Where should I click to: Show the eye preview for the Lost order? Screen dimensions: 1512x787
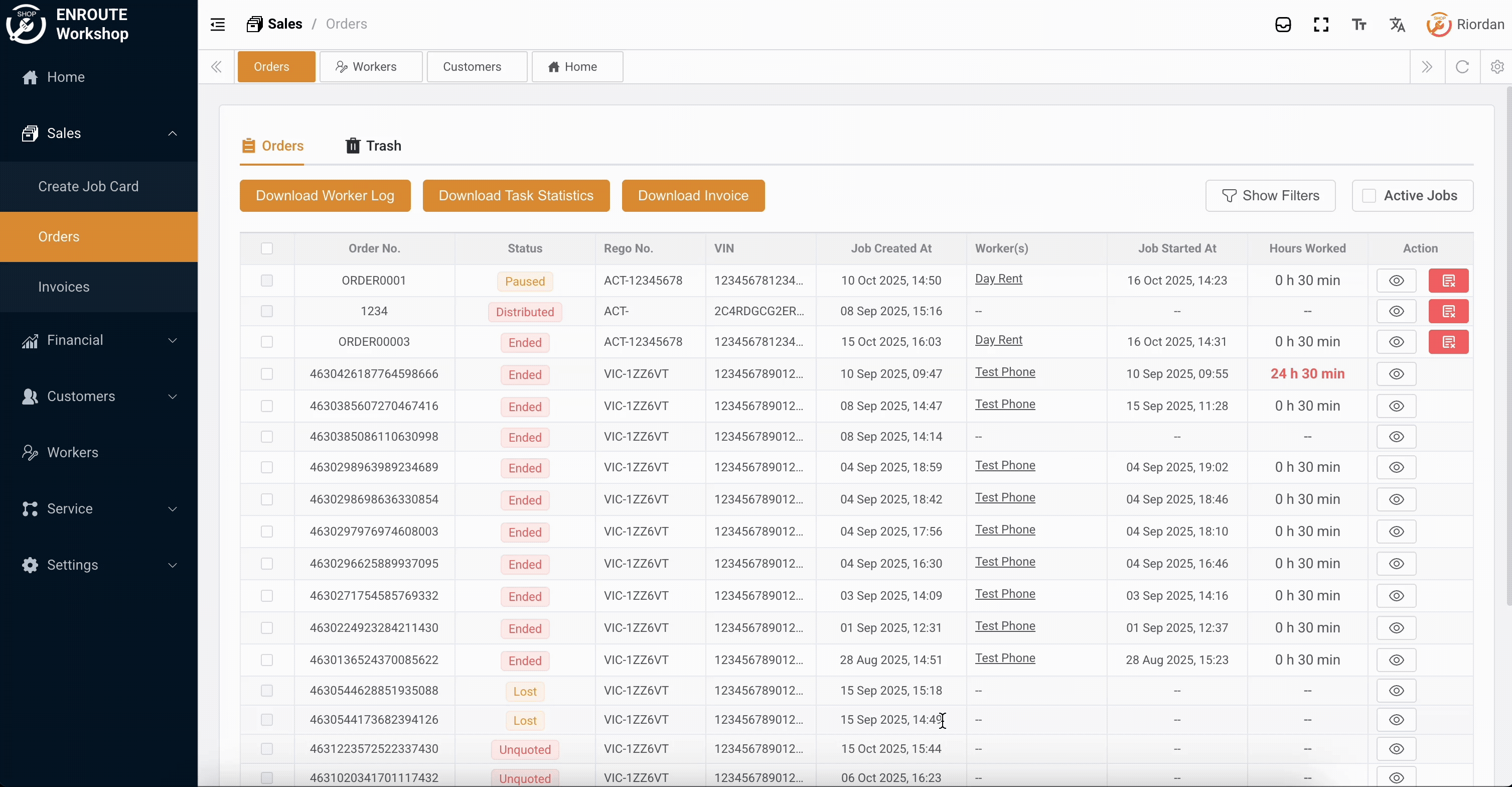pyautogui.click(x=1397, y=691)
